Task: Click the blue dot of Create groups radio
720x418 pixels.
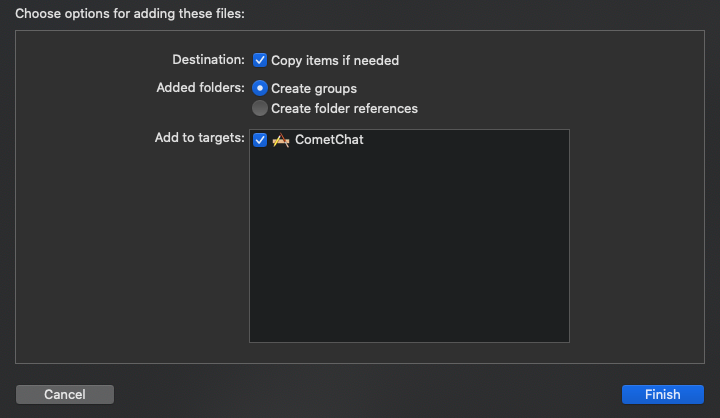Action: [260, 88]
